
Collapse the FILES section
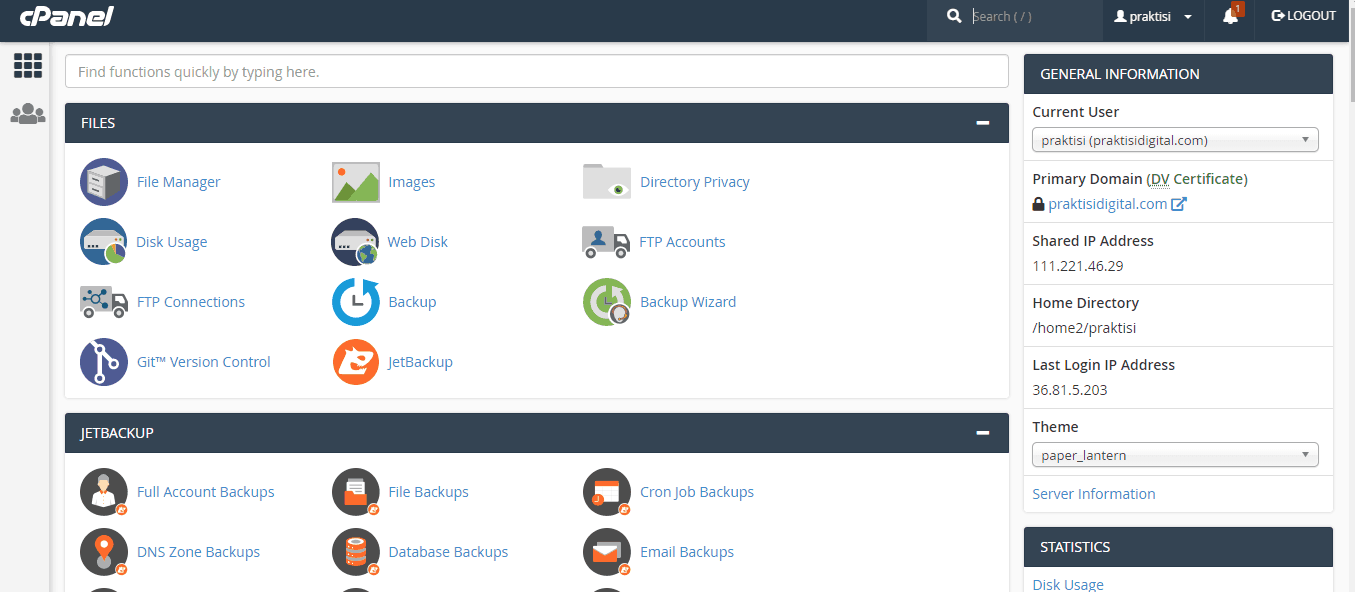click(x=983, y=123)
